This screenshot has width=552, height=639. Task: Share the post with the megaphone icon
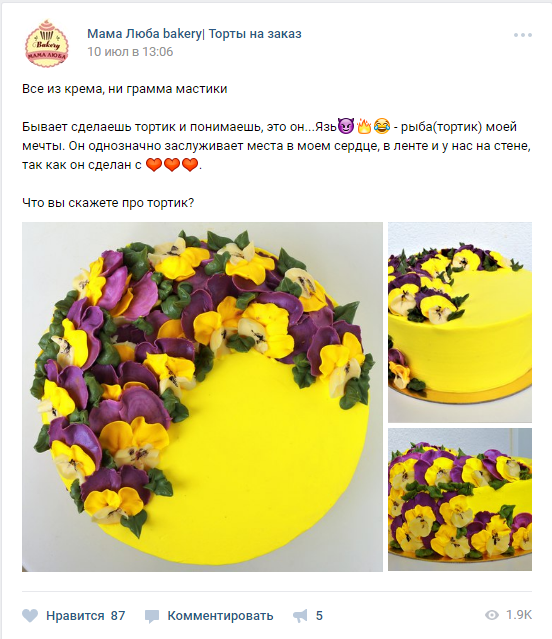pos(300,616)
